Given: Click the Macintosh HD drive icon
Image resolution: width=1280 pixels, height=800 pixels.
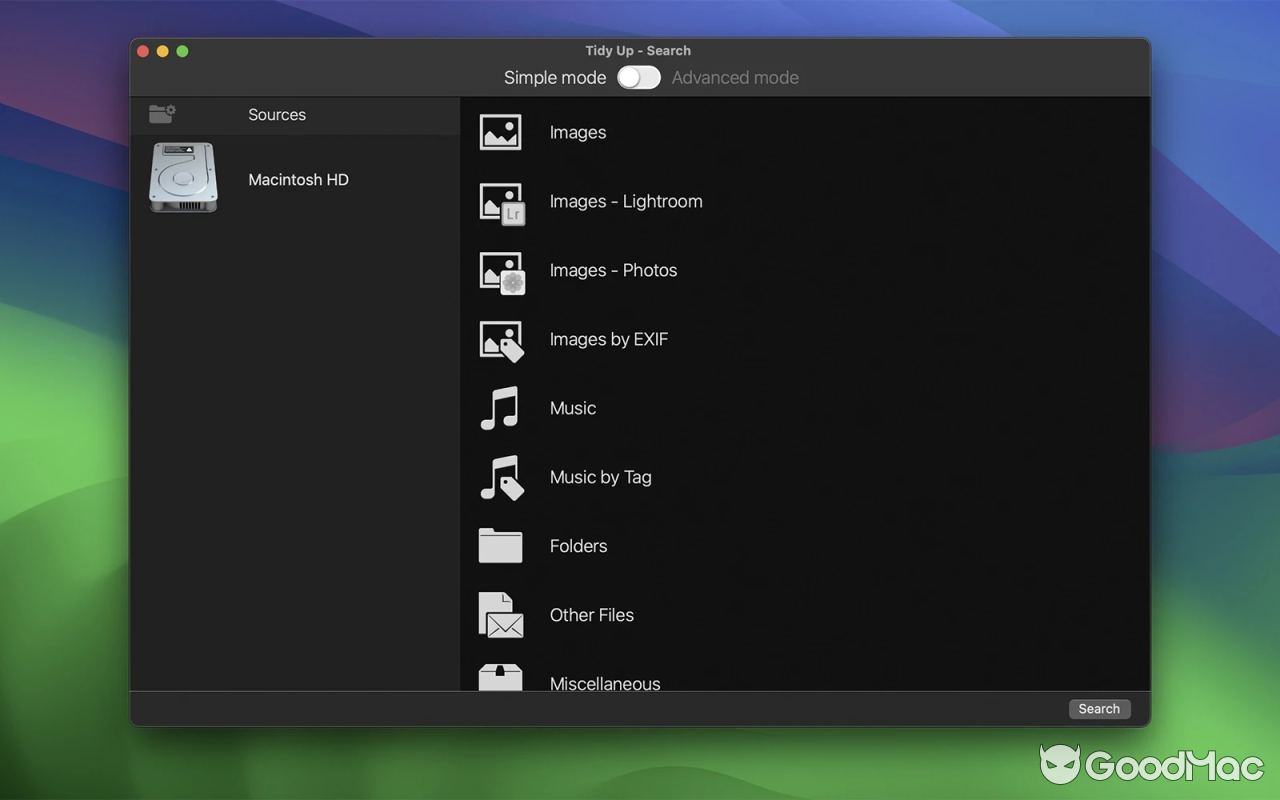Looking at the screenshot, I should coord(183,179).
